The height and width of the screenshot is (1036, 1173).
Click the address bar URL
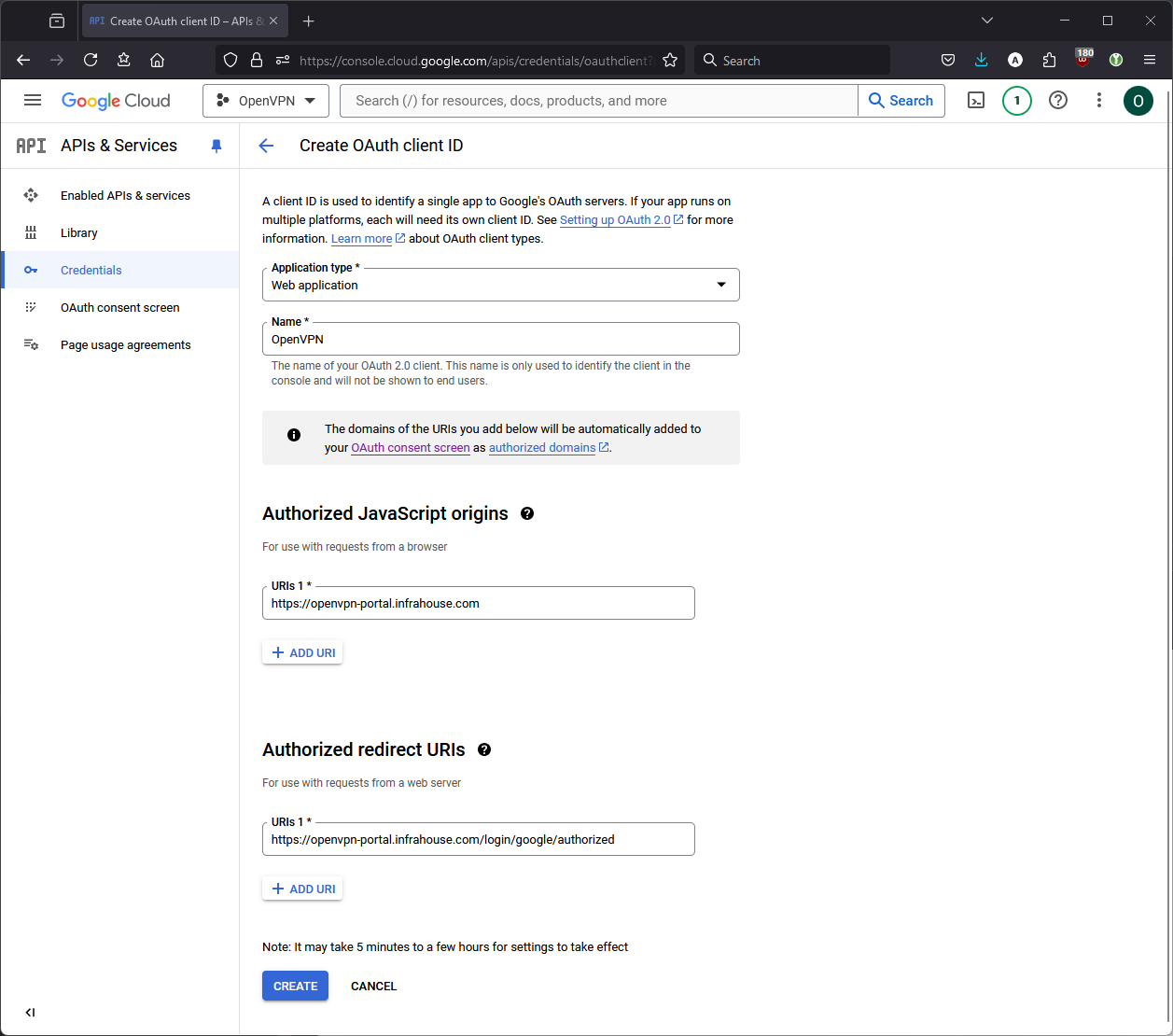476,61
